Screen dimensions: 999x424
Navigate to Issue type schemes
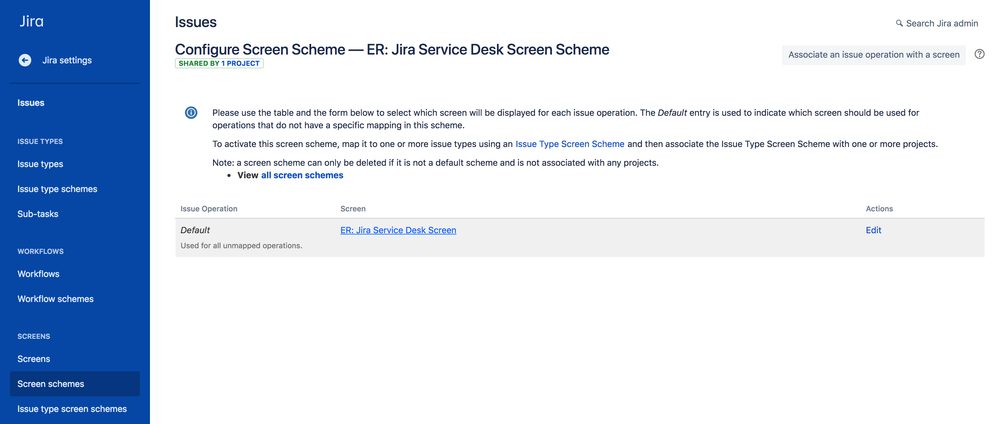coord(57,189)
